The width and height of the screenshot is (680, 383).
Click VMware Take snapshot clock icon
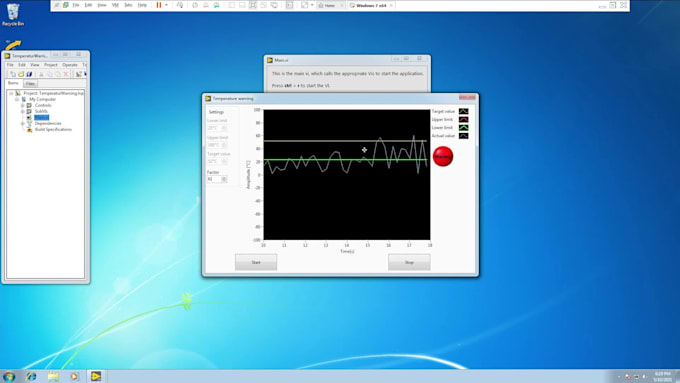coord(195,5)
